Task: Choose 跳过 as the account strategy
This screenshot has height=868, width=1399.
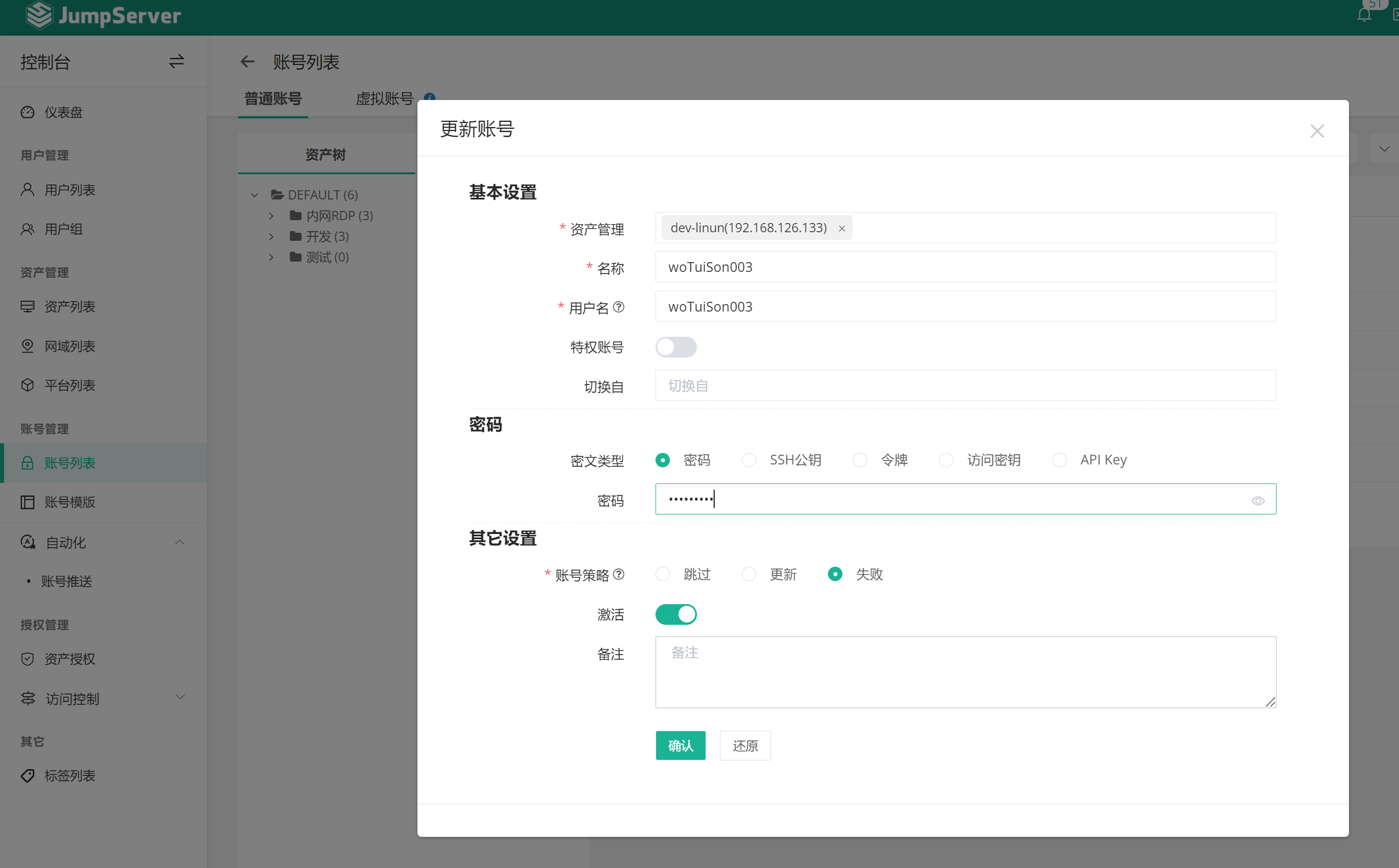Action: (663, 574)
